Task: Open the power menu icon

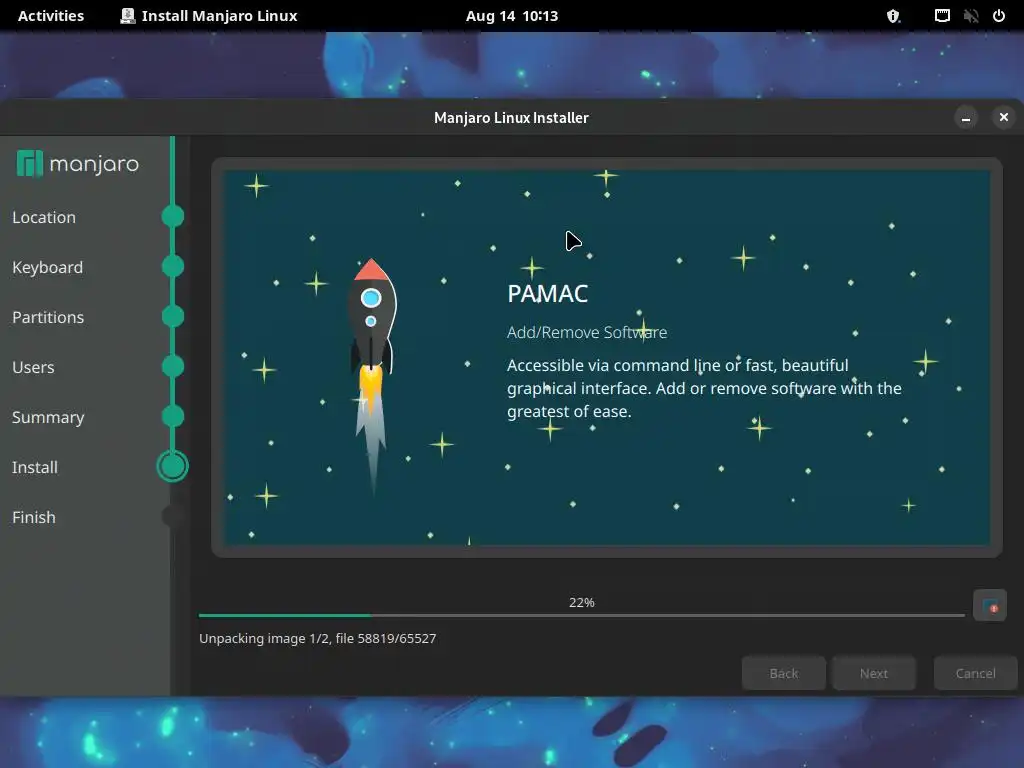Action: pos(999,16)
